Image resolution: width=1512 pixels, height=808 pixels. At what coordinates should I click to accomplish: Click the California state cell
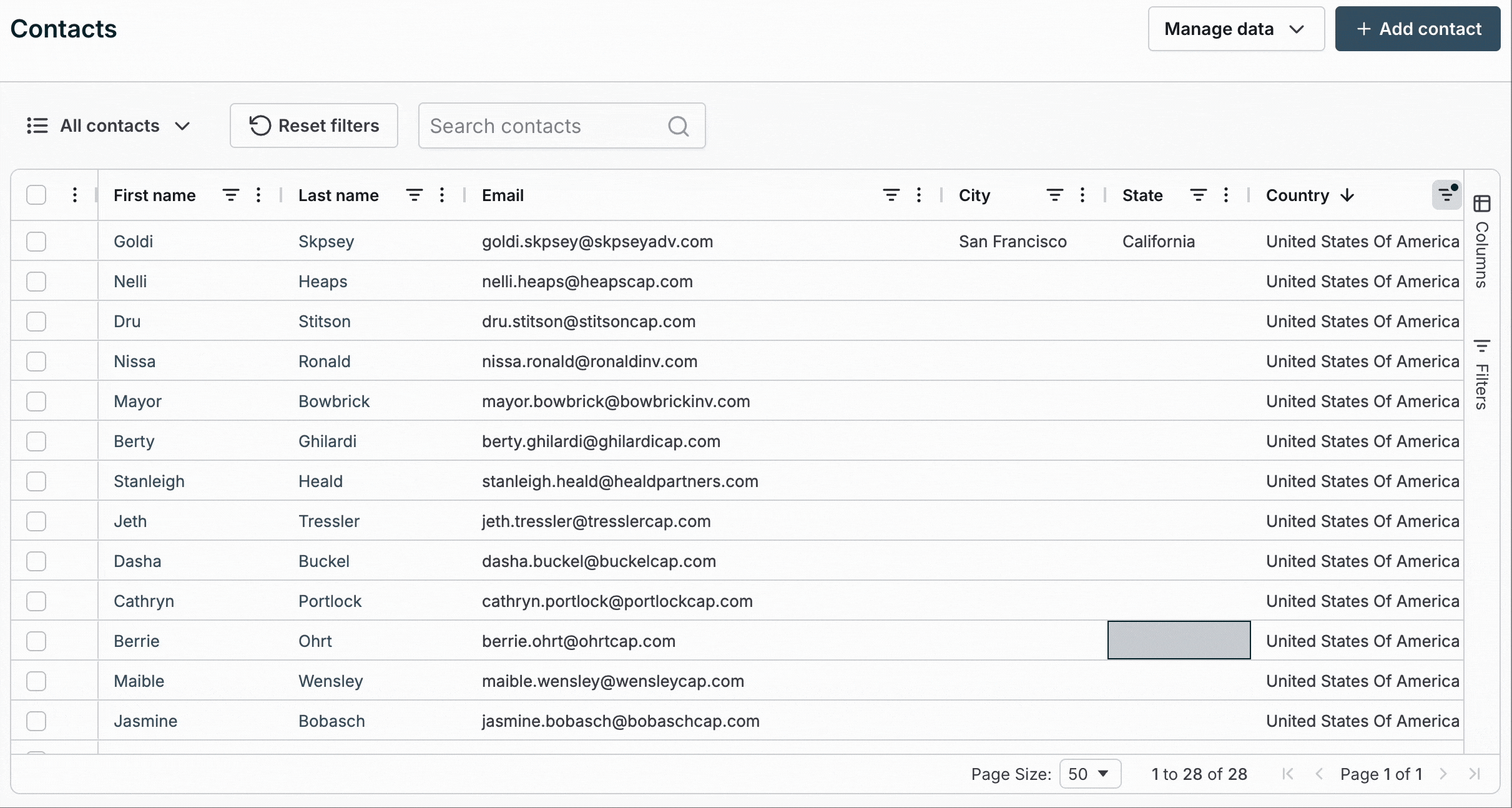1159,242
